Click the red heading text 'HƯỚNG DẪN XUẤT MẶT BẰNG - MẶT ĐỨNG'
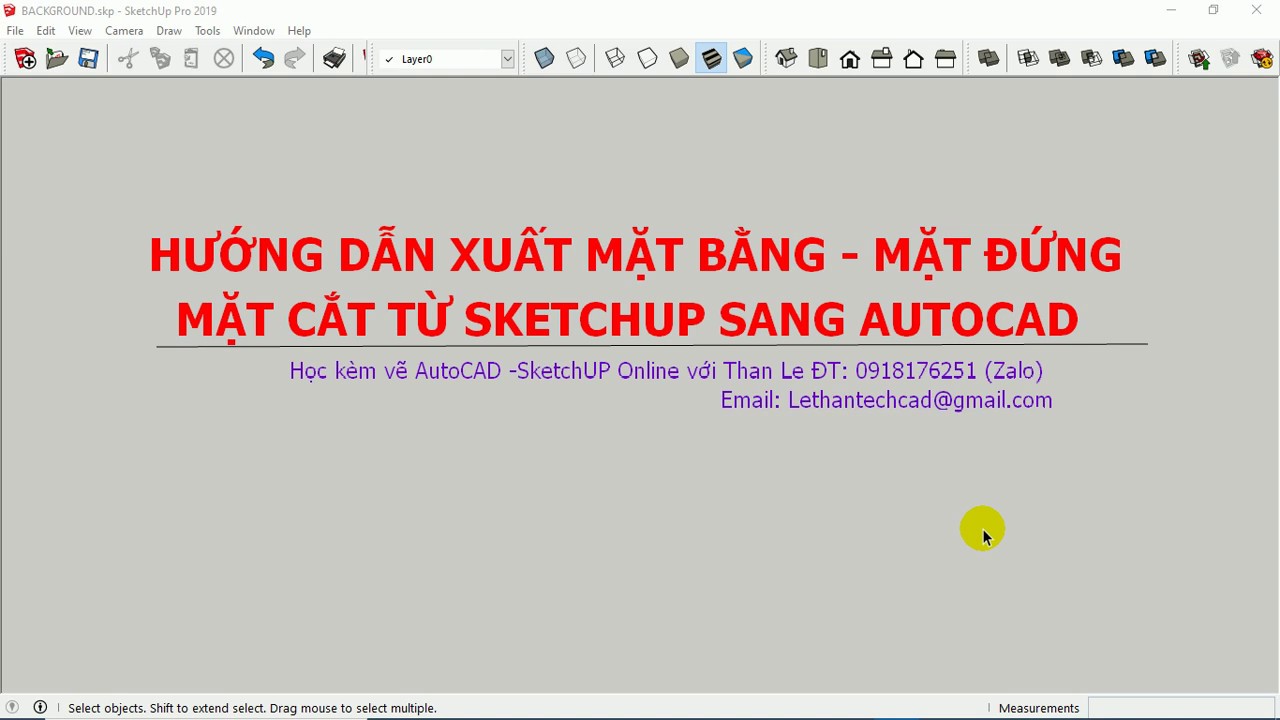This screenshot has height=720, width=1280. [635, 255]
